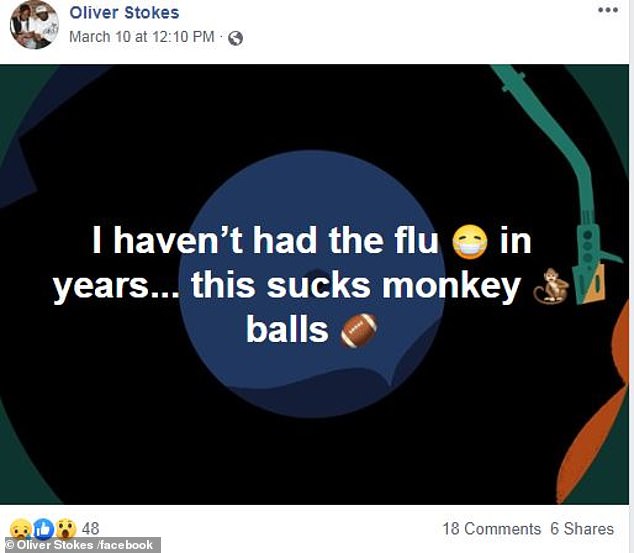The width and height of the screenshot is (634, 553).
Task: Click the monkey emoji in post
Action: pos(548,286)
